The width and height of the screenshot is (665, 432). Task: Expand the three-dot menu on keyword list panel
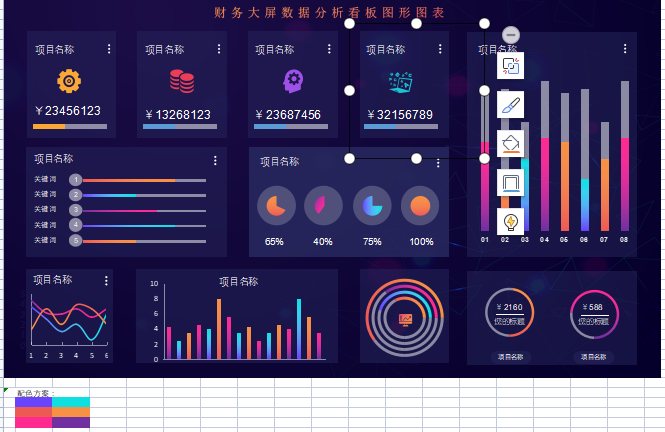click(215, 160)
